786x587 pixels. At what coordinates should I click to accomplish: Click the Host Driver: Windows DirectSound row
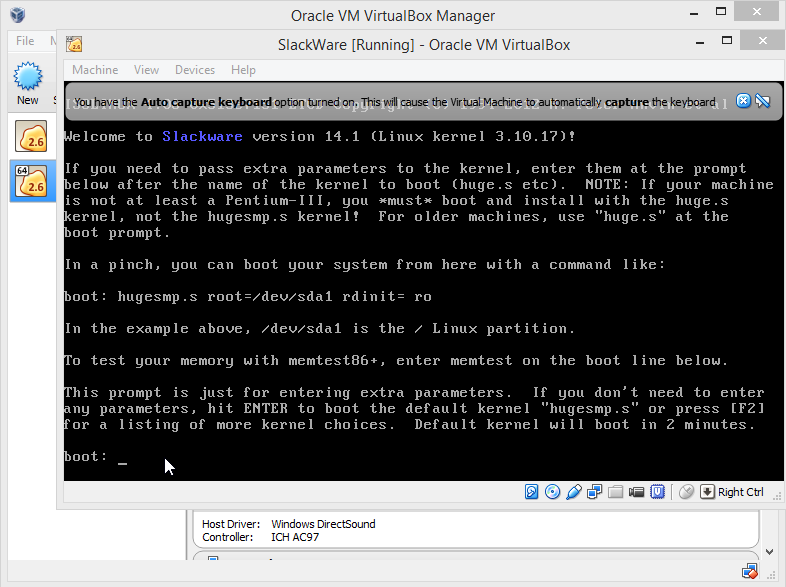click(x=289, y=524)
